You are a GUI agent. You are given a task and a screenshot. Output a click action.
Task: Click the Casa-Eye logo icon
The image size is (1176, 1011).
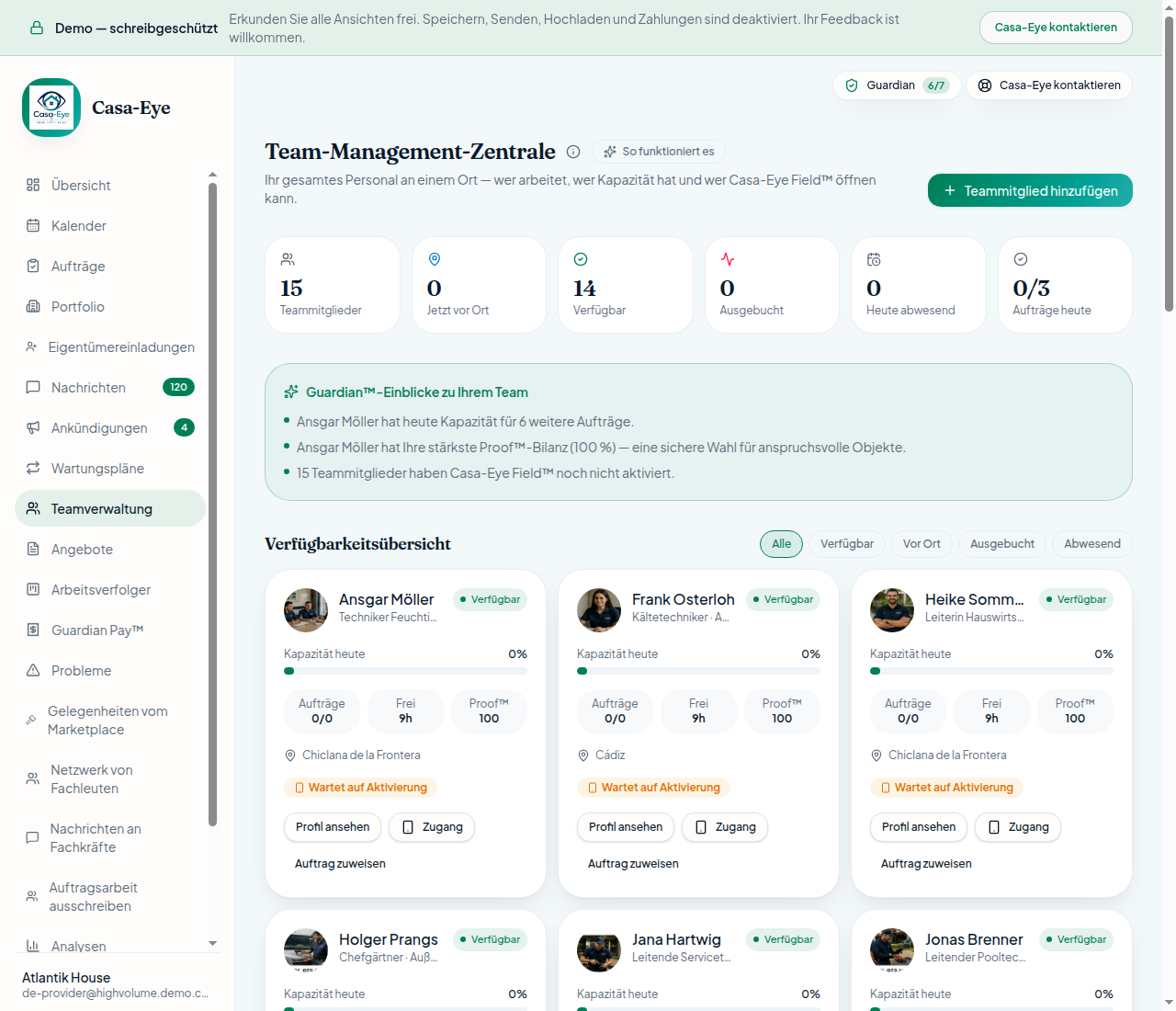[51, 108]
